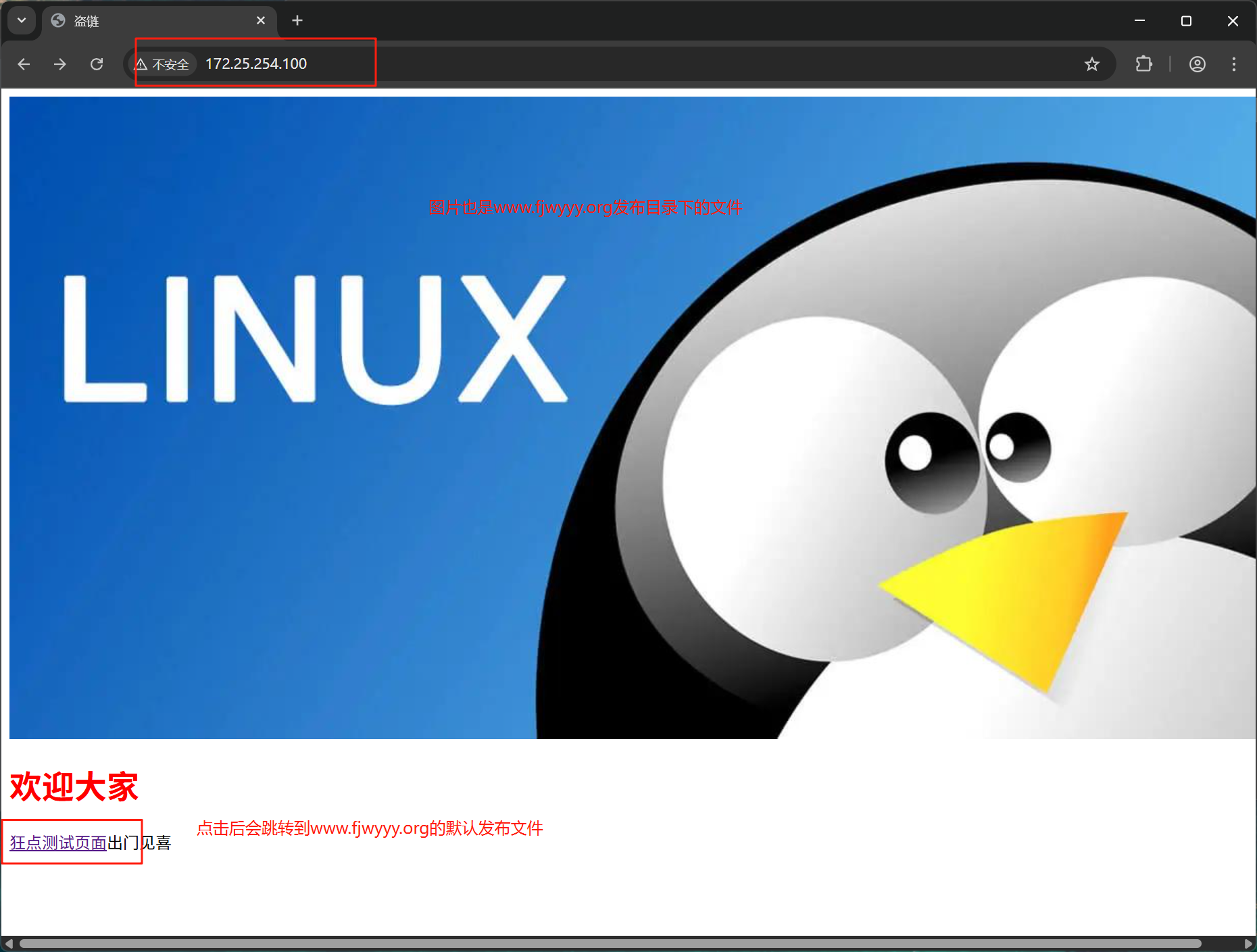1257x952 pixels.
Task: Open a new tab with plus button
Action: pyautogui.click(x=297, y=21)
